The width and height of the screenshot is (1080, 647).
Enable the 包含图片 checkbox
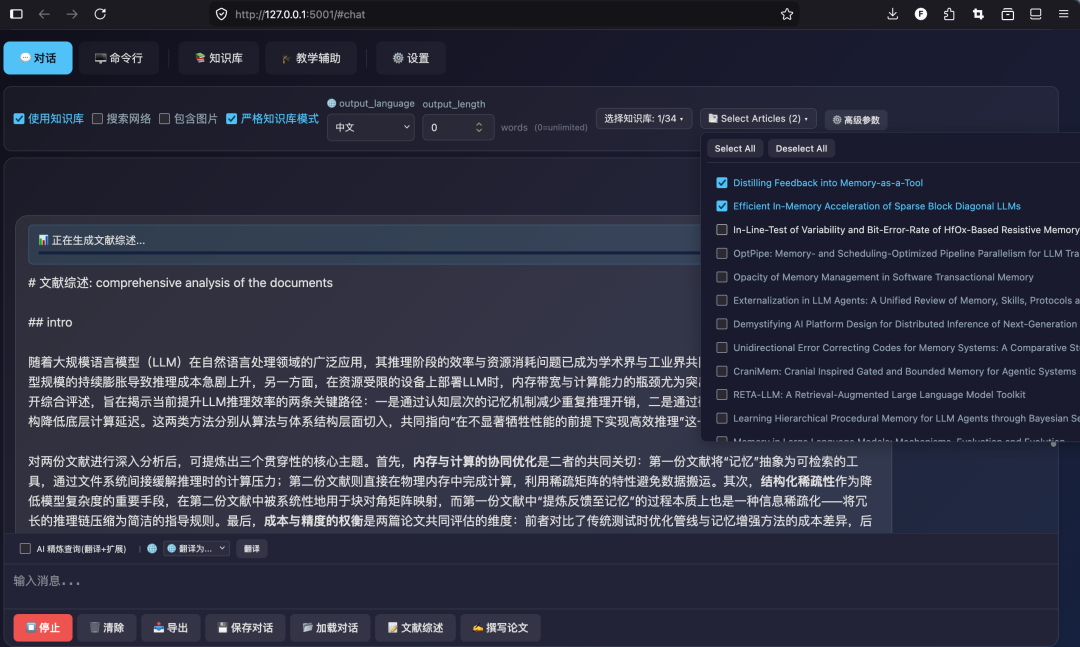pos(165,119)
